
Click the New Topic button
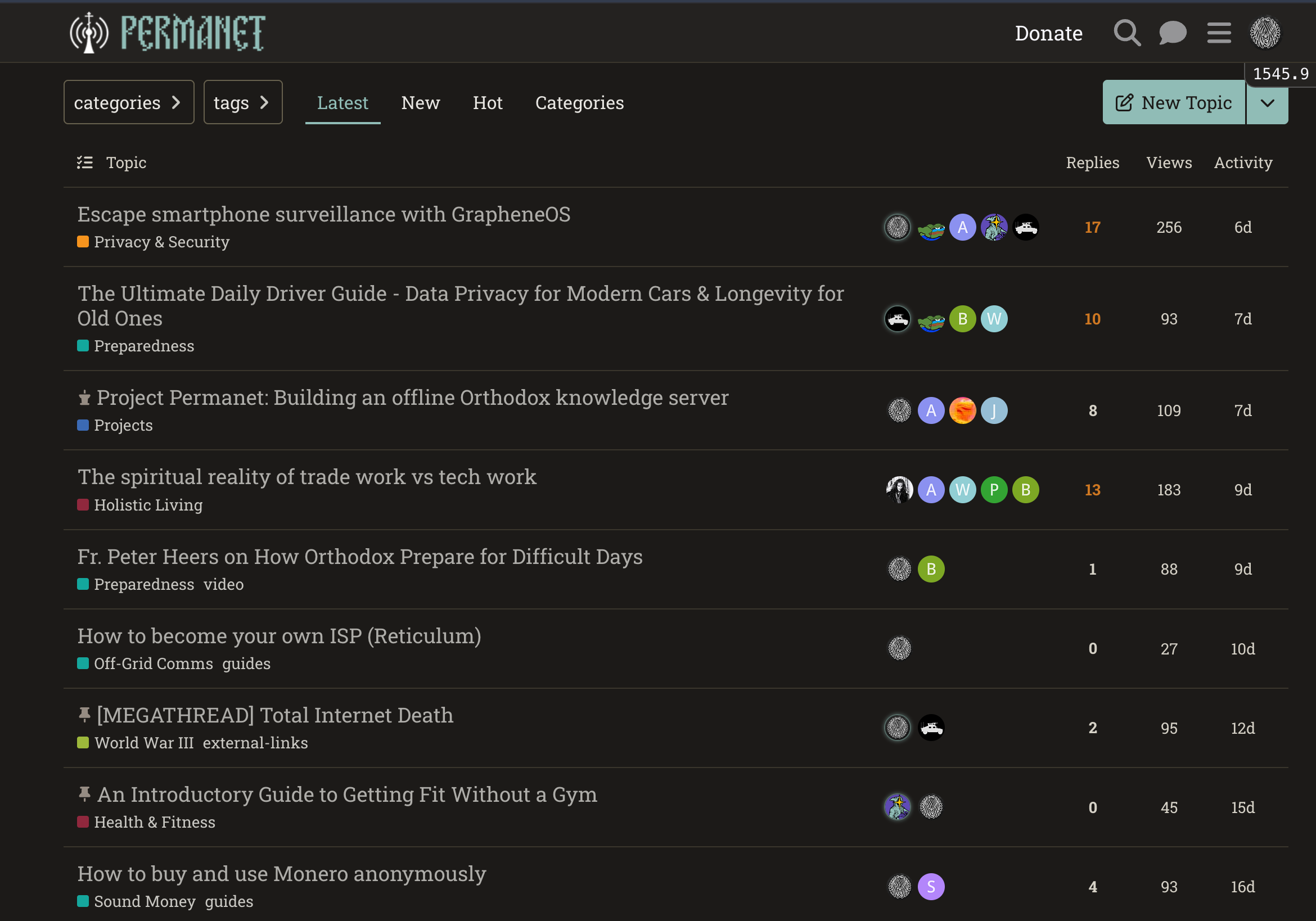(x=1173, y=102)
